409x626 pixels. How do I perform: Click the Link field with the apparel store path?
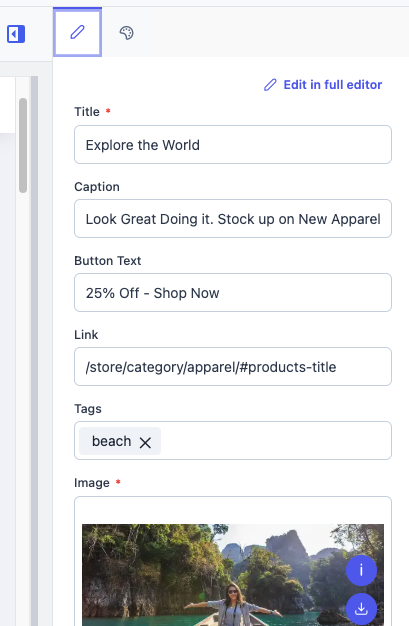(x=233, y=366)
